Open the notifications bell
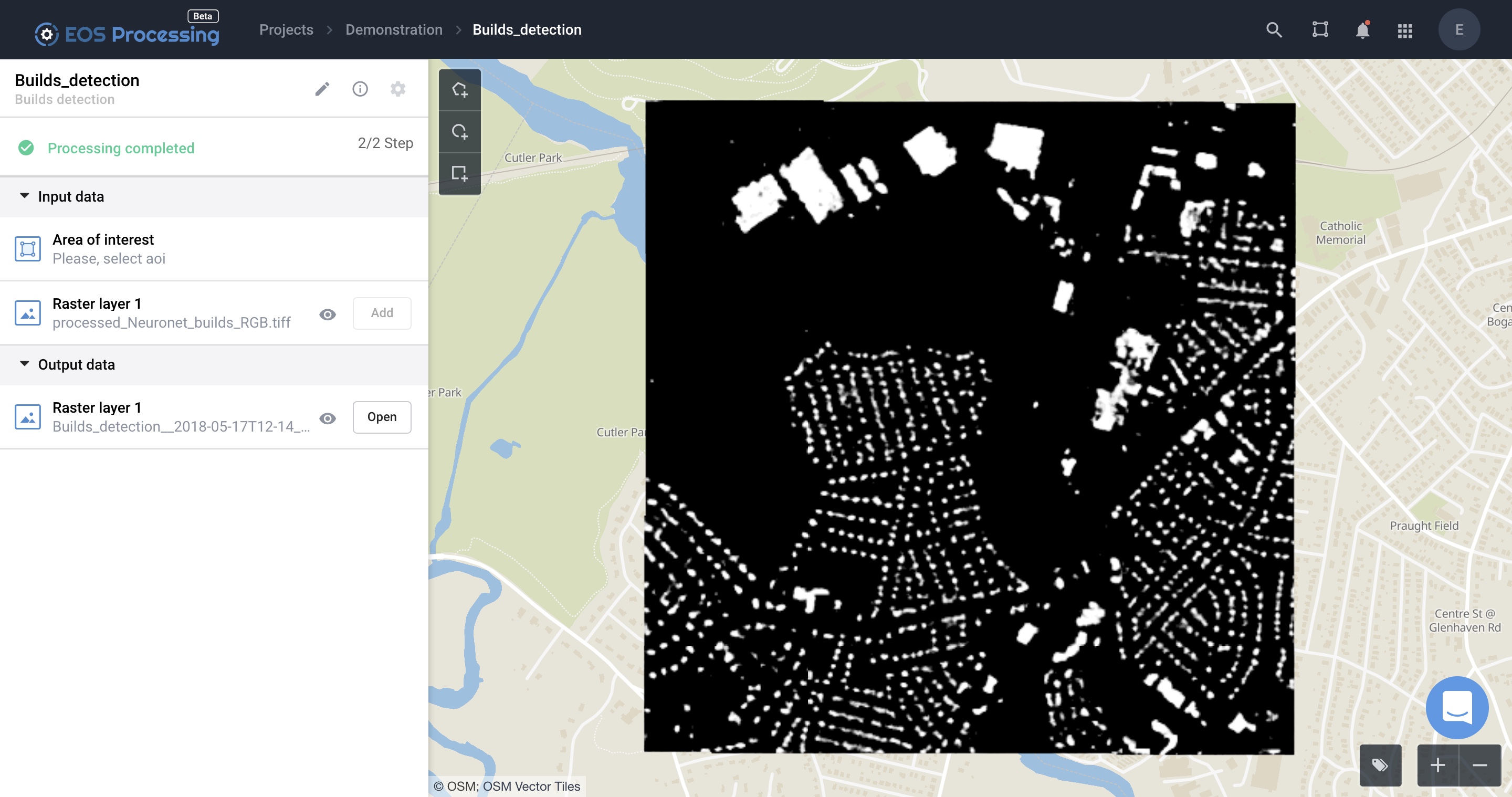Screen dimensions: 1512x797 tap(1362, 30)
